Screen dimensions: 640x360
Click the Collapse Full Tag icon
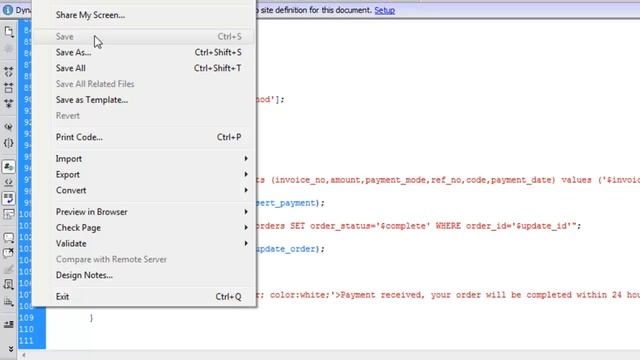click(x=9, y=72)
